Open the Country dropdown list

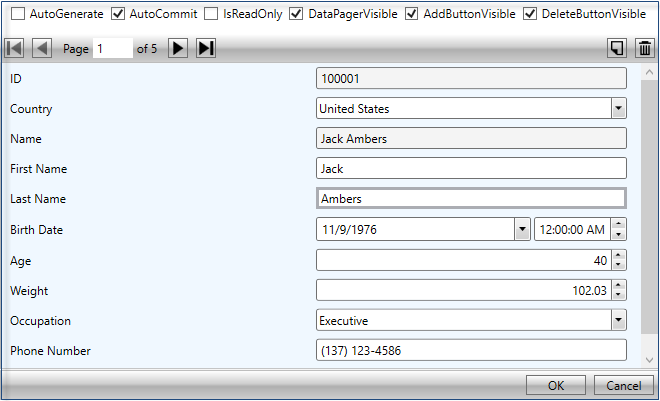(x=618, y=108)
